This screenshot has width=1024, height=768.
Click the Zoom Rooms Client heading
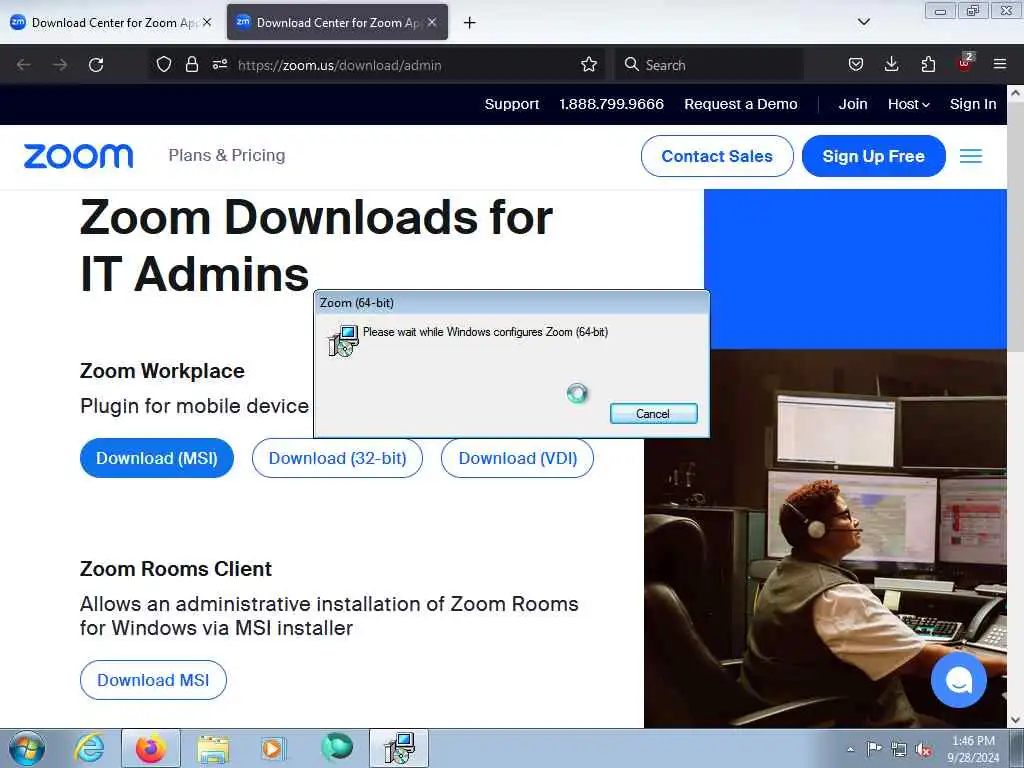pos(176,569)
